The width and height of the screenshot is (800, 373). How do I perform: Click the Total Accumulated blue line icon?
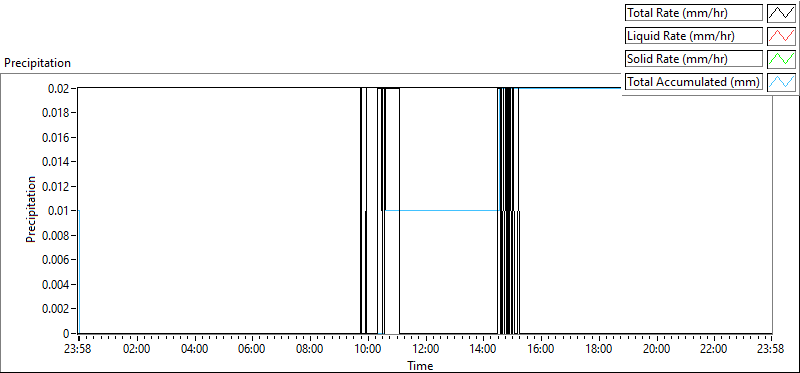[x=781, y=82]
